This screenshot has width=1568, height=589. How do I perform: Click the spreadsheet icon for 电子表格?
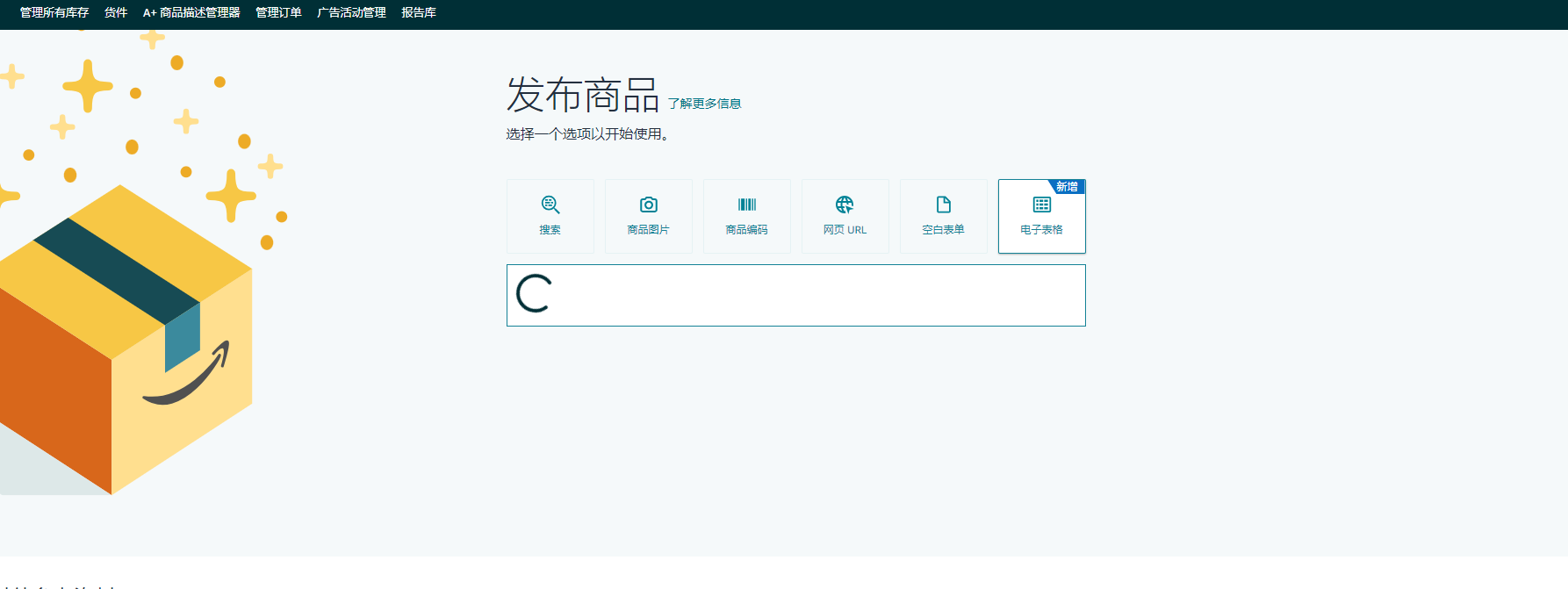coord(1042,205)
